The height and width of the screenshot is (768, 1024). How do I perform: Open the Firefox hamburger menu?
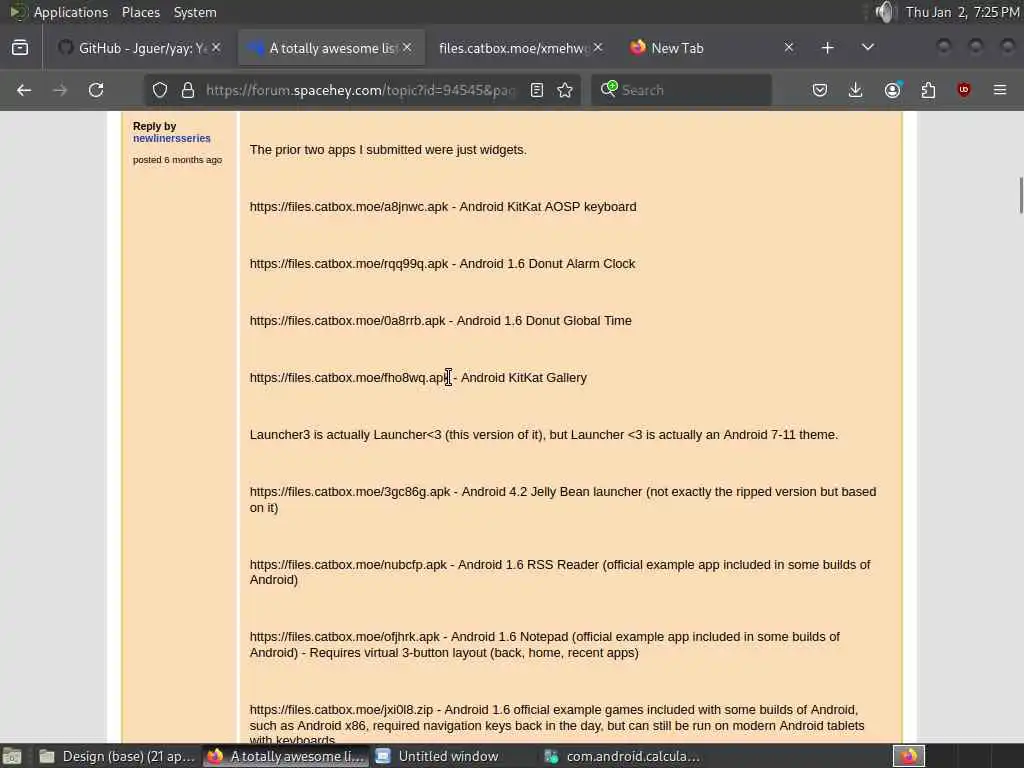(1000, 90)
